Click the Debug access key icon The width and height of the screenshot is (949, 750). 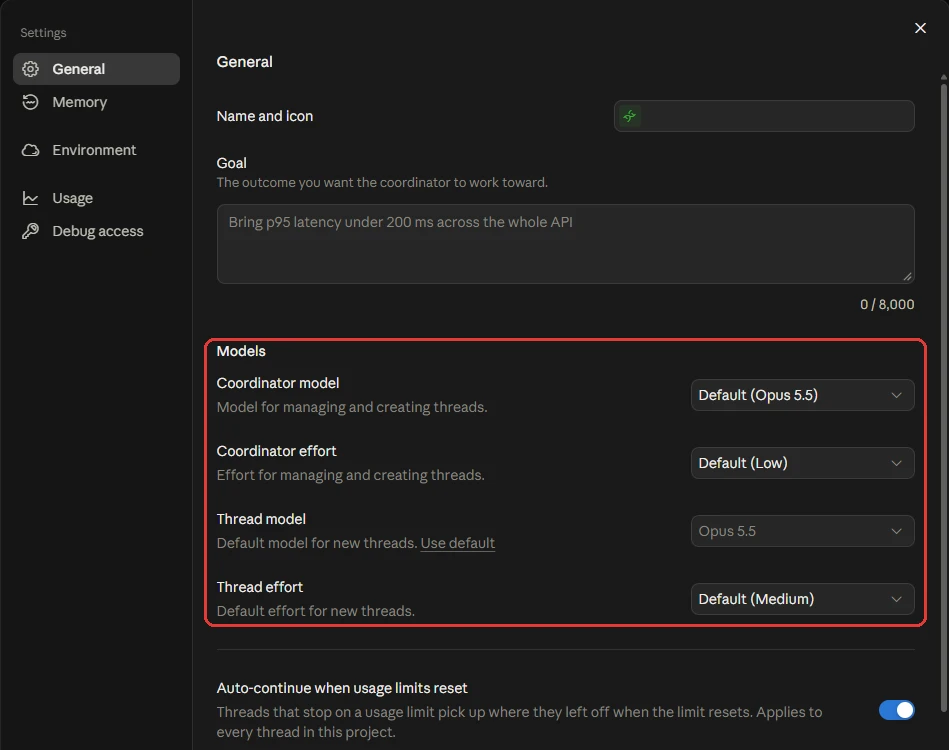(x=30, y=231)
